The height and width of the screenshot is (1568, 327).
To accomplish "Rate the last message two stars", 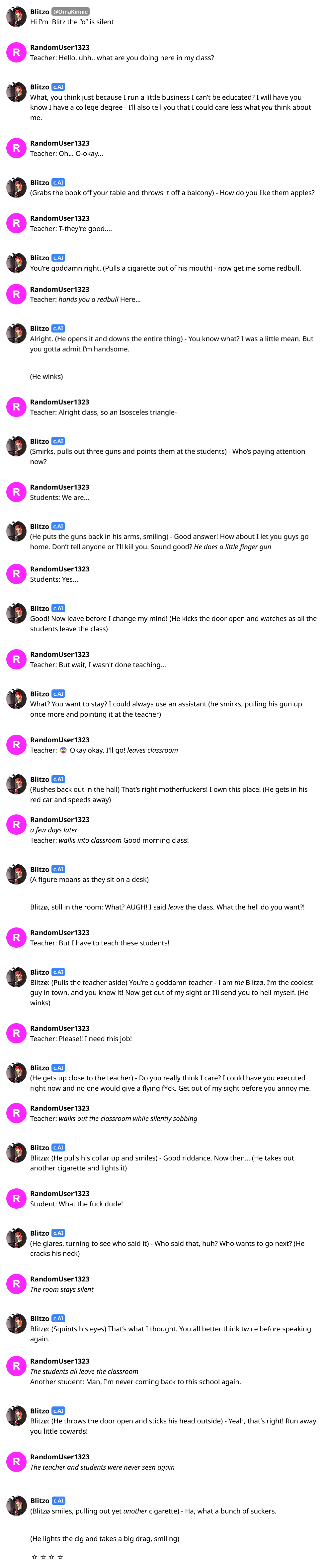I will click(x=43, y=1557).
